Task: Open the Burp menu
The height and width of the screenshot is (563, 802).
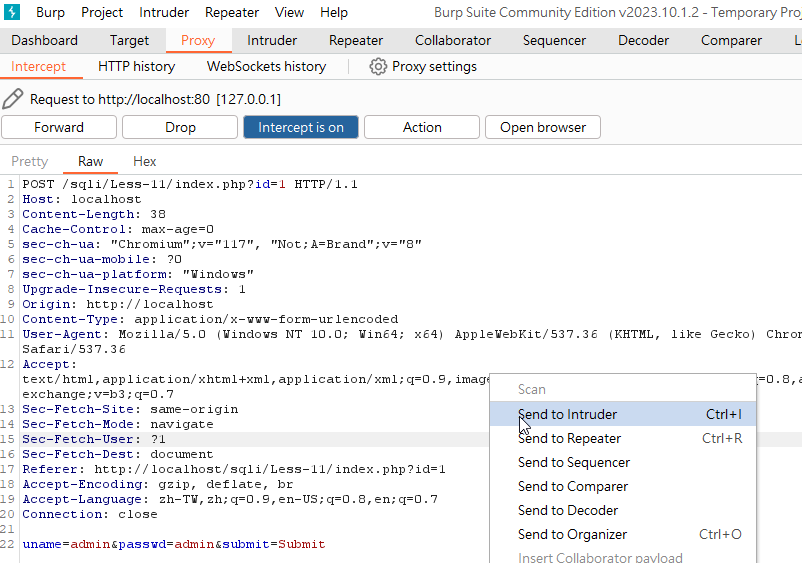Action: pyautogui.click(x=50, y=12)
